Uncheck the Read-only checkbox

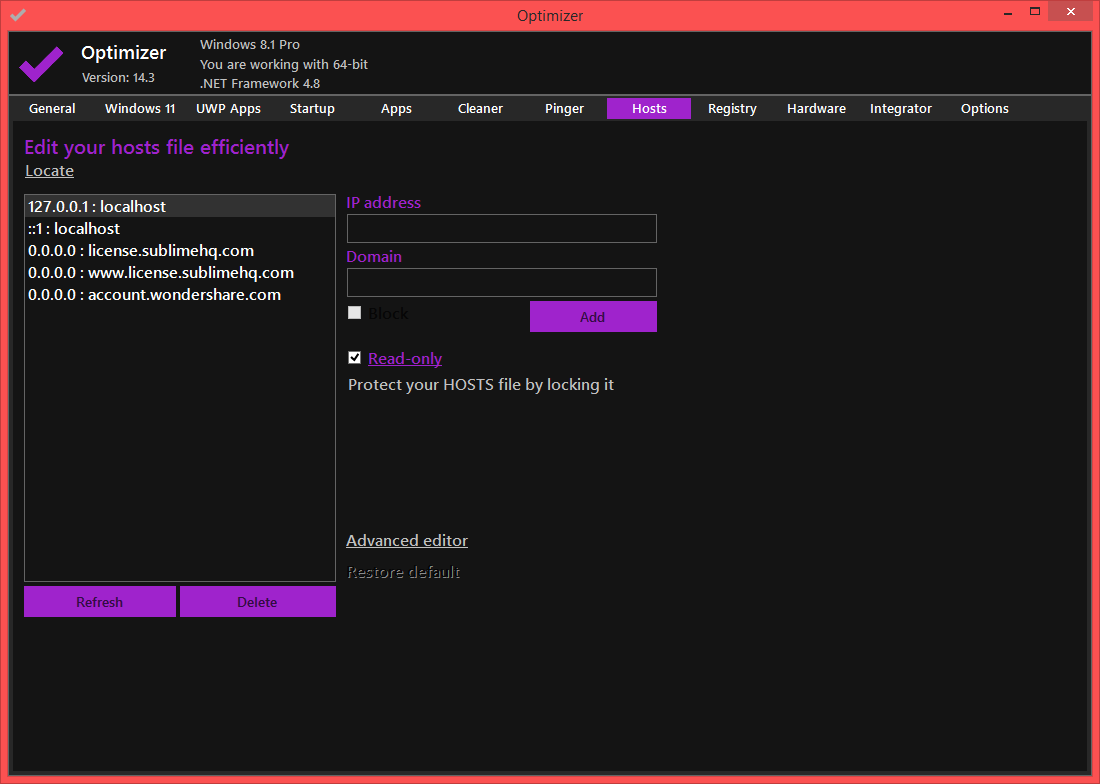(354, 358)
